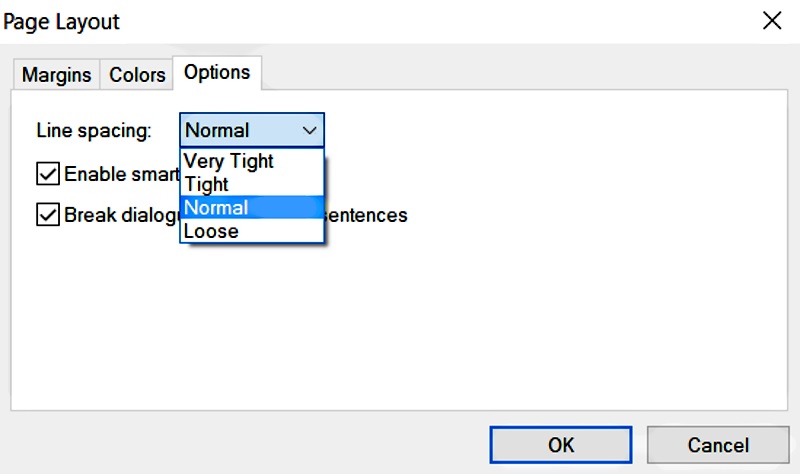Choose Very Tight line spacing

(x=229, y=161)
